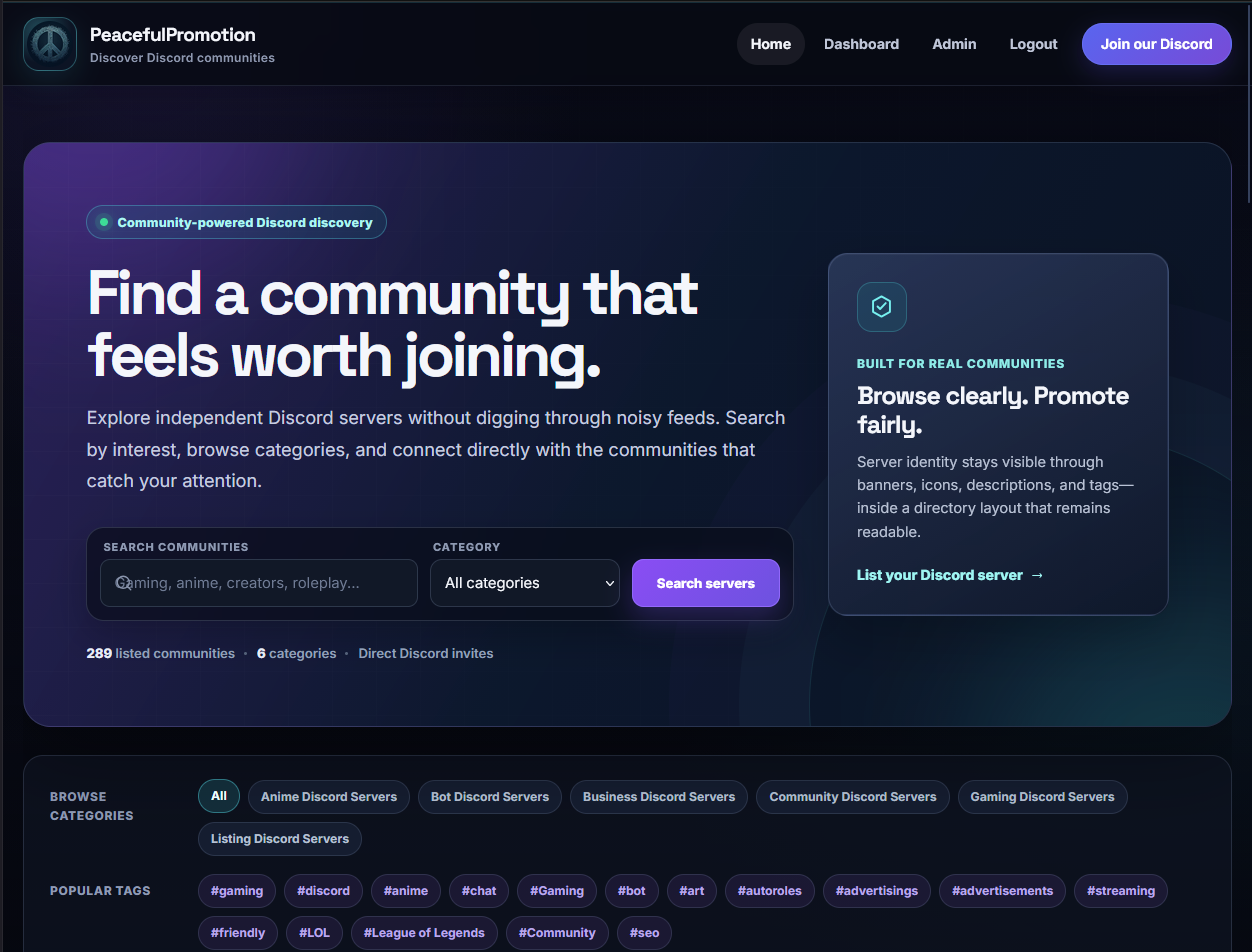
Task: Follow the List your Discord server link
Action: point(950,575)
